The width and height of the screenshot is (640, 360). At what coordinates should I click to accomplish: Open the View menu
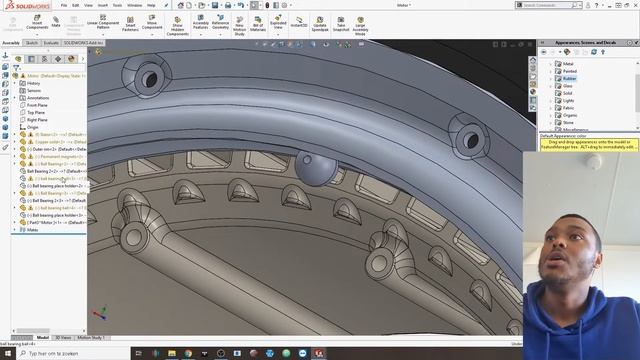click(88, 5)
